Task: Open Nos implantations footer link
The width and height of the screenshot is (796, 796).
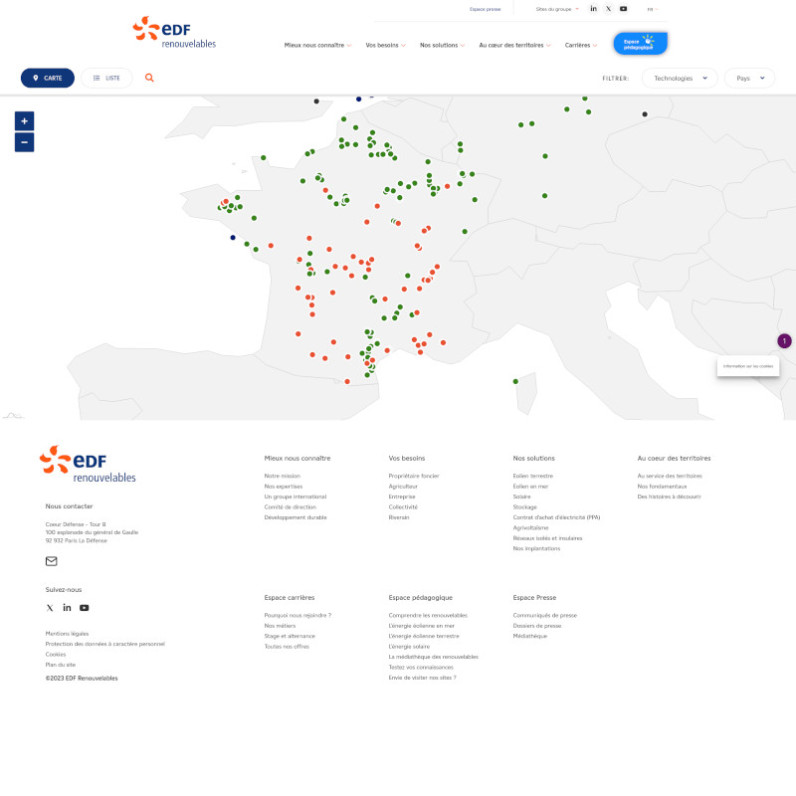Action: point(537,549)
